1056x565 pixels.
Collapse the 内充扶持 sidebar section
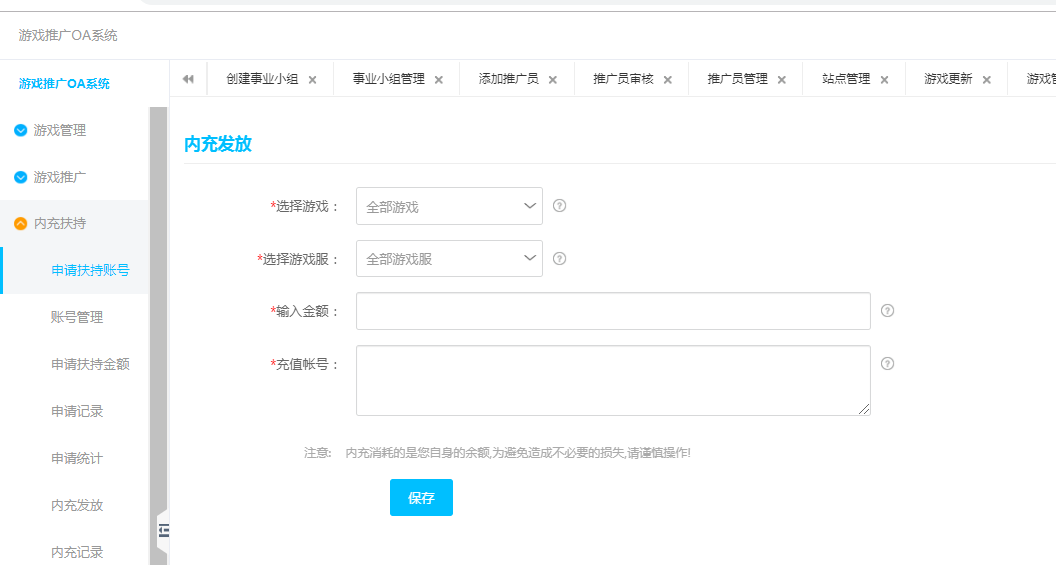pyautogui.click(x=60, y=223)
